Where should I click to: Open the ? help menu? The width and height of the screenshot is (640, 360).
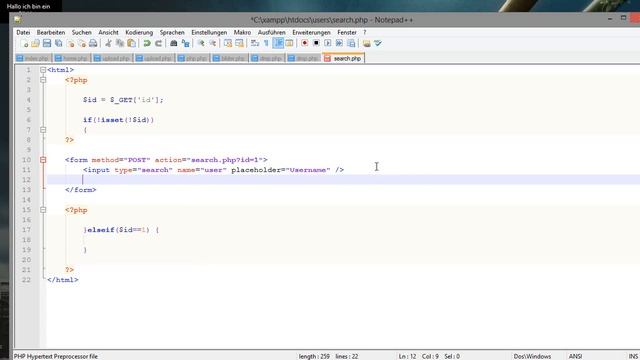pos(364,32)
